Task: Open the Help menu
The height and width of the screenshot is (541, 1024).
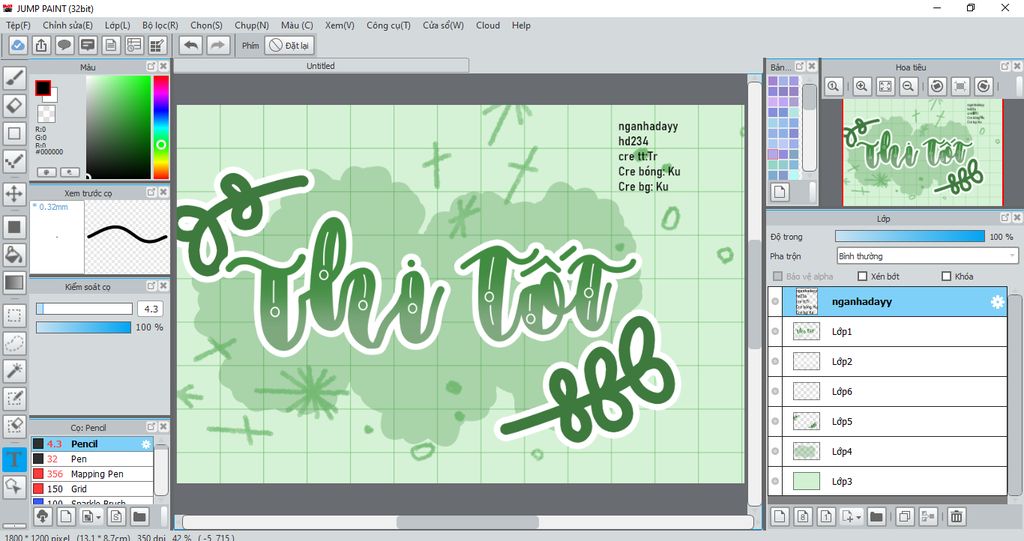Action: [521, 25]
